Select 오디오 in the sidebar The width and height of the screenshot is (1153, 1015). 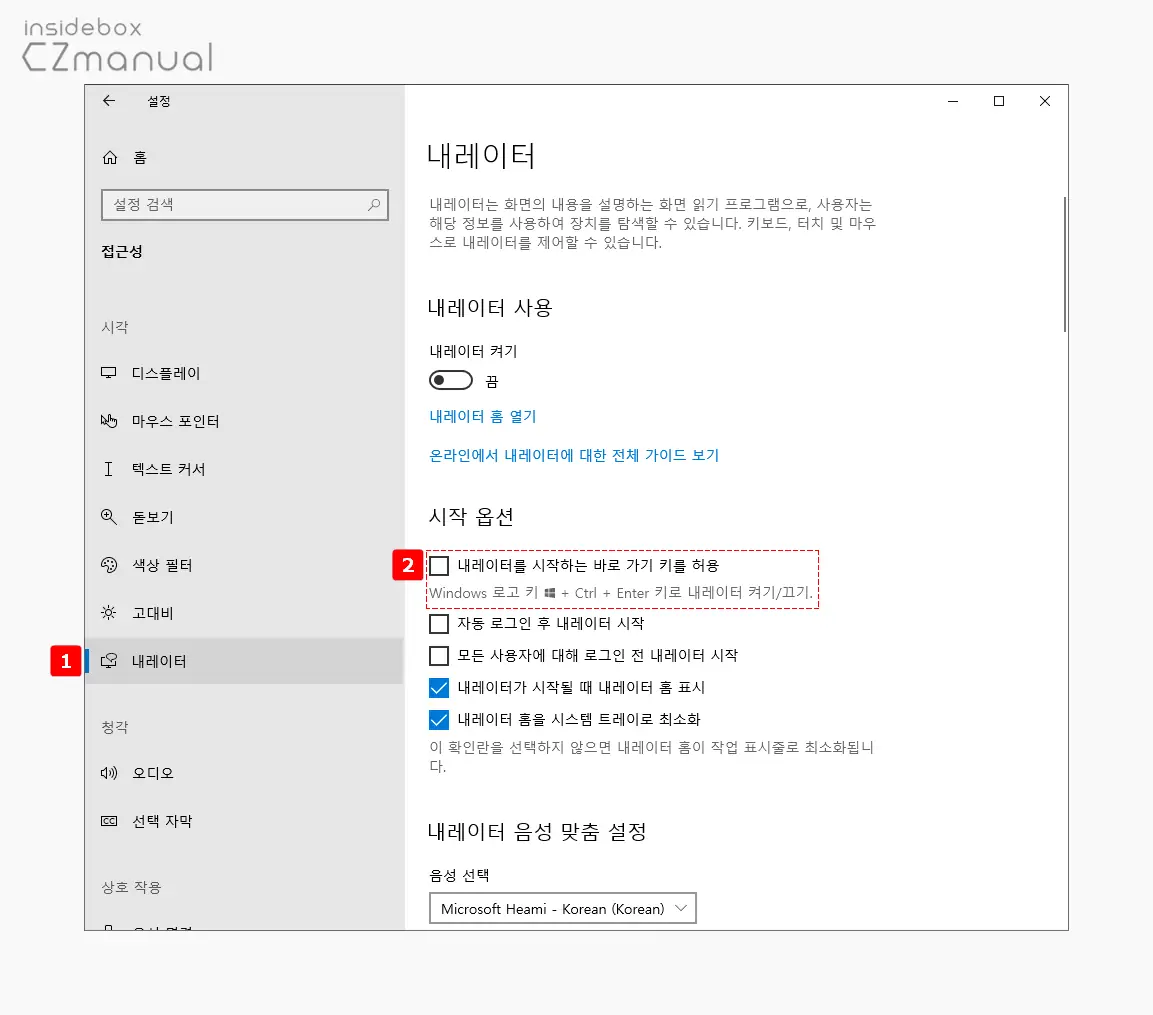244,772
